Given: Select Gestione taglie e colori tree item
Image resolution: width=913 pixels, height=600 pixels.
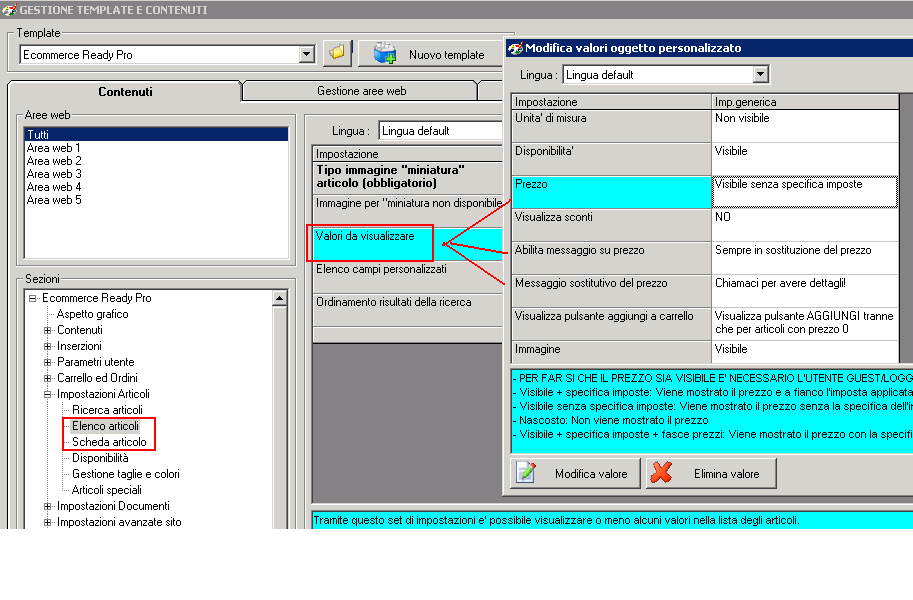Looking at the screenshot, I should coord(125,474).
